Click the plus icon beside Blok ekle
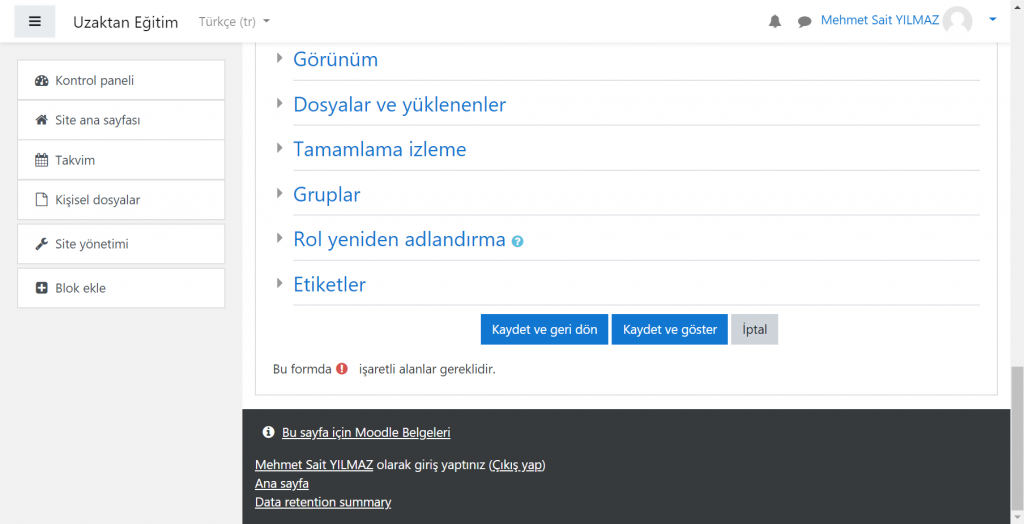This screenshot has width=1024, height=524. click(42, 288)
